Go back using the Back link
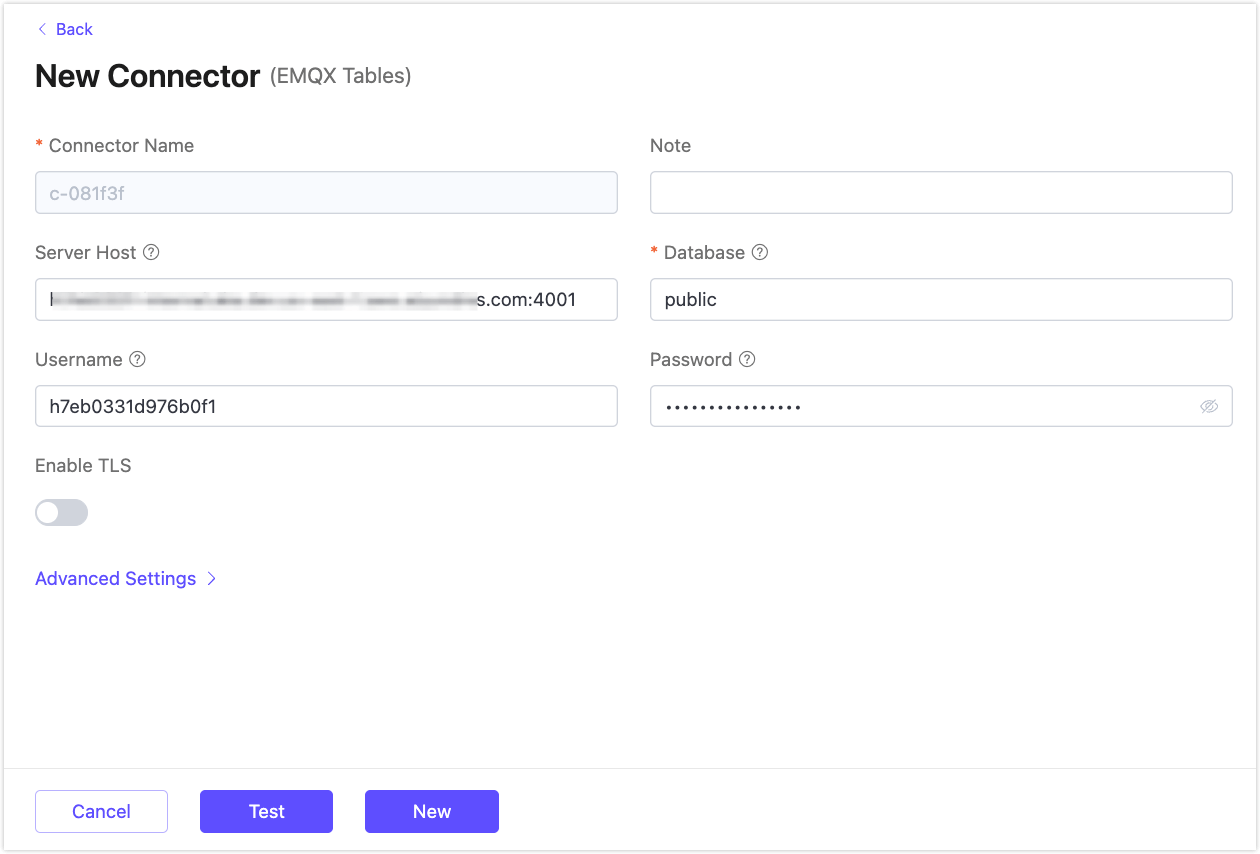Viewport: 1260px width, 854px height. coord(74,30)
